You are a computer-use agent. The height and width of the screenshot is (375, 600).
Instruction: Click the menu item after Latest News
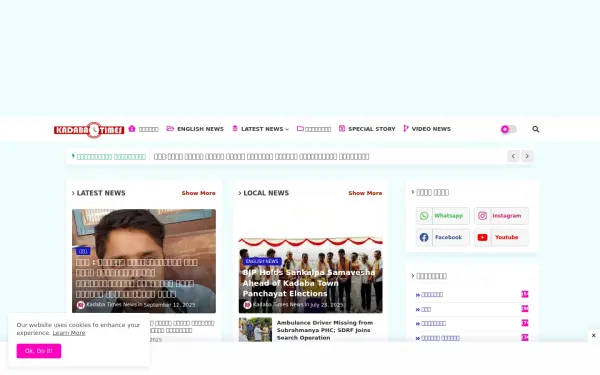314,129
